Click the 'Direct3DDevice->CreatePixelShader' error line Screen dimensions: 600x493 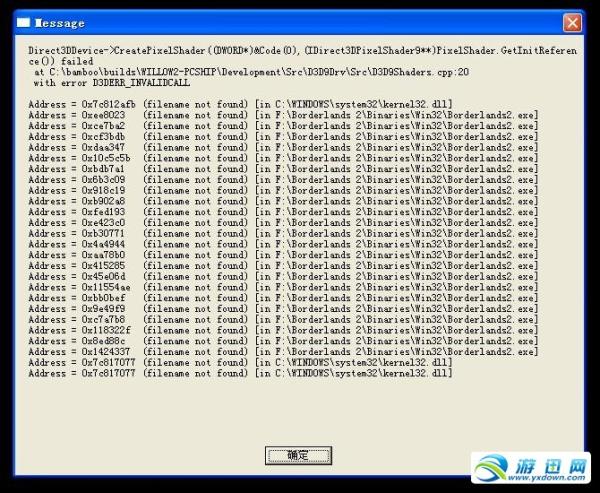tap(302, 56)
